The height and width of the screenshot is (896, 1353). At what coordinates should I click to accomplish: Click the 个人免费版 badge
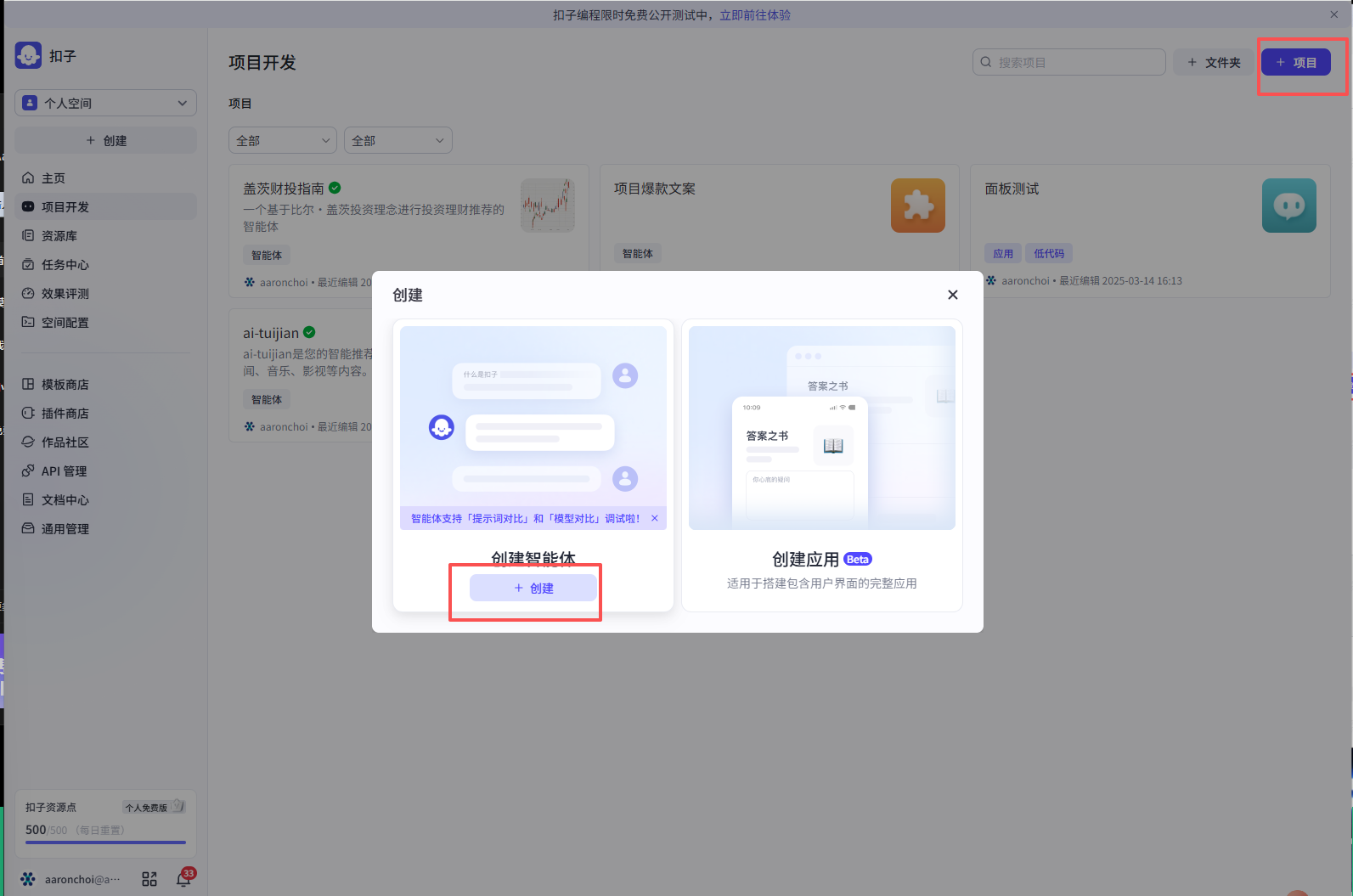click(154, 807)
